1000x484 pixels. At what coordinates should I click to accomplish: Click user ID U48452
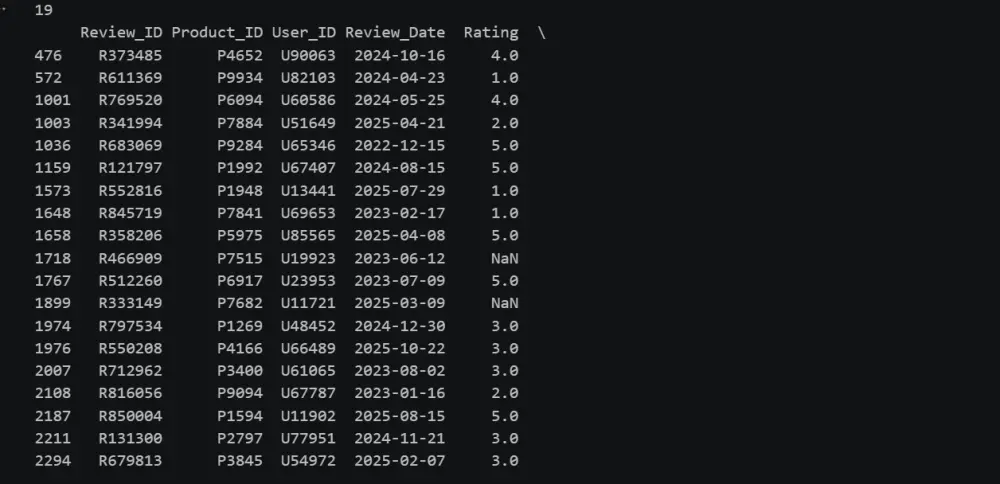point(308,326)
